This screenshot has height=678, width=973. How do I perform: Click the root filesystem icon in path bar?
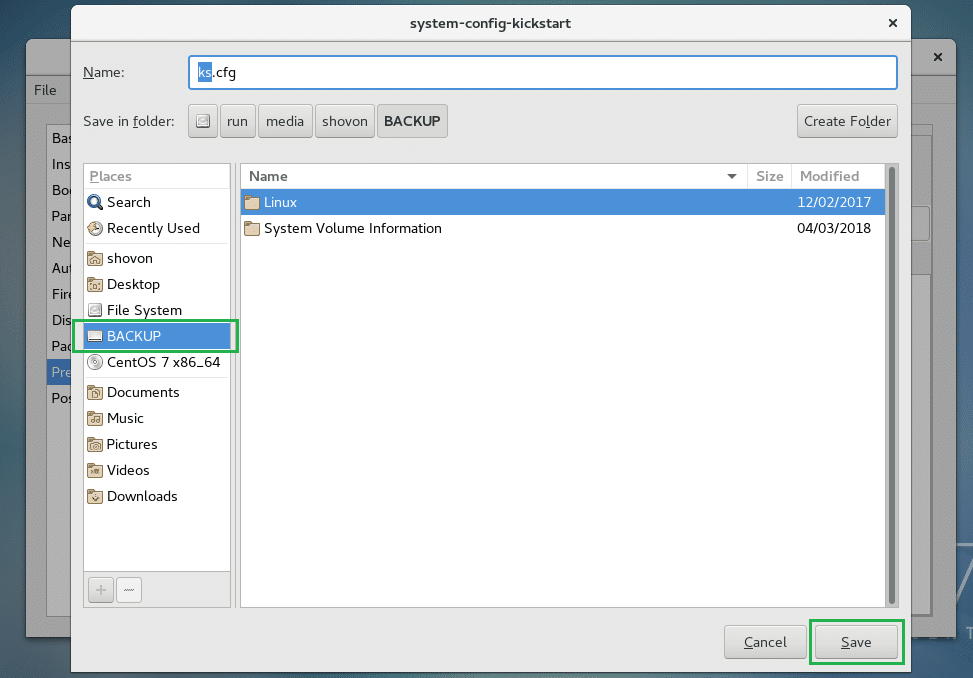click(x=203, y=121)
